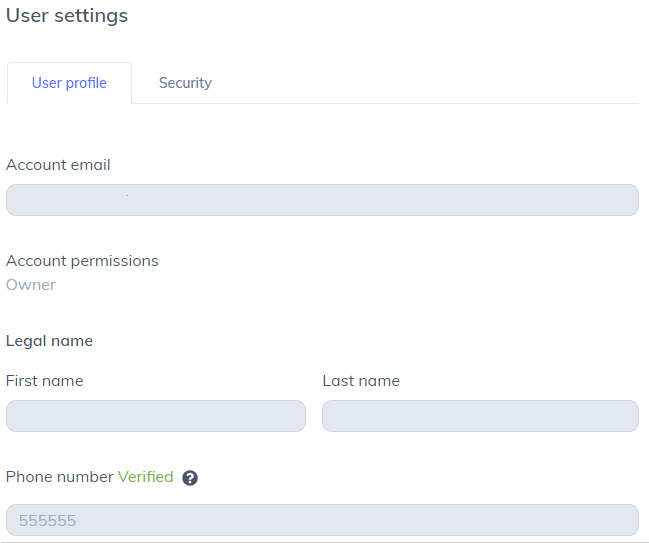Focus the Phone number input field
This screenshot has width=649, height=543.
[x=322, y=520]
